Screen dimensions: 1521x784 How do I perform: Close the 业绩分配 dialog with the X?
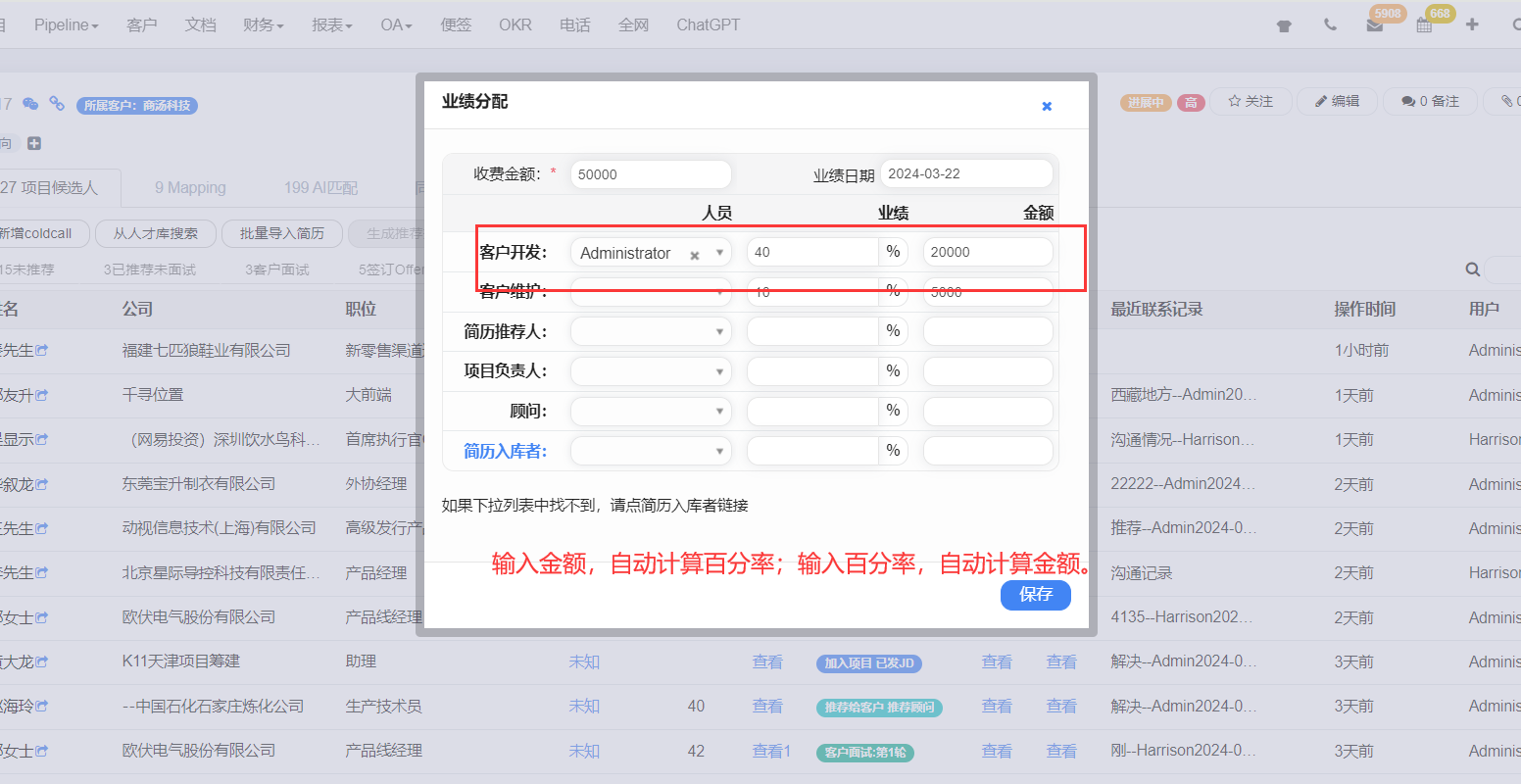coord(1047,106)
